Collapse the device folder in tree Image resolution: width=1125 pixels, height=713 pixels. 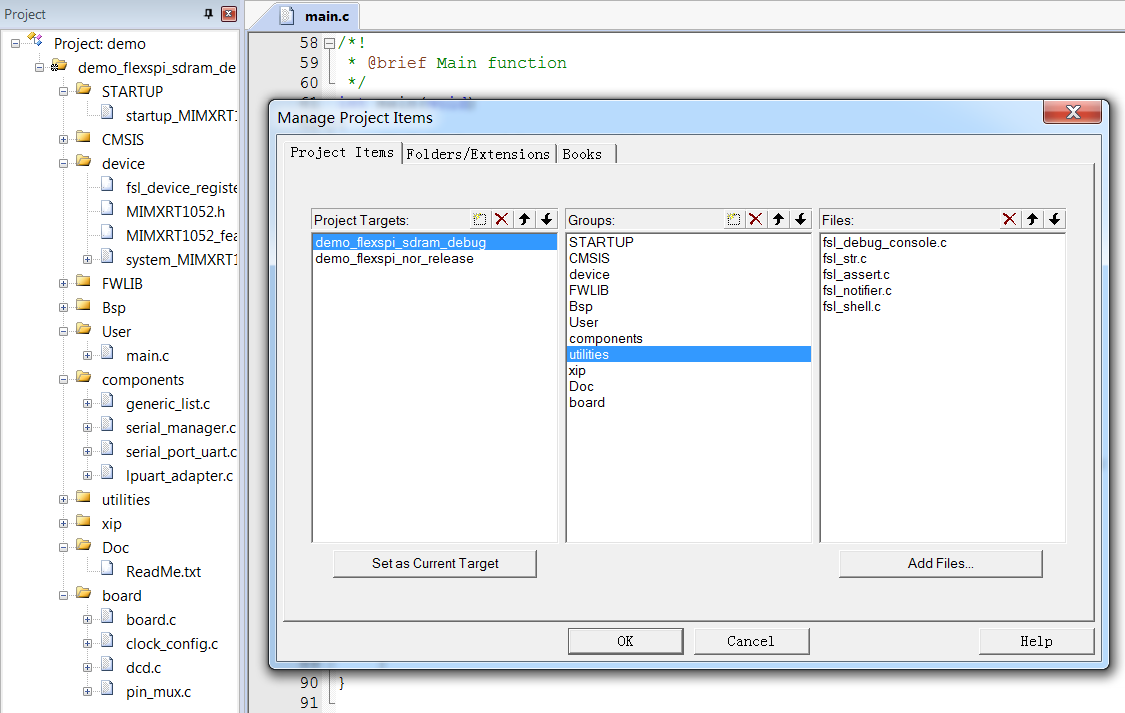(63, 164)
